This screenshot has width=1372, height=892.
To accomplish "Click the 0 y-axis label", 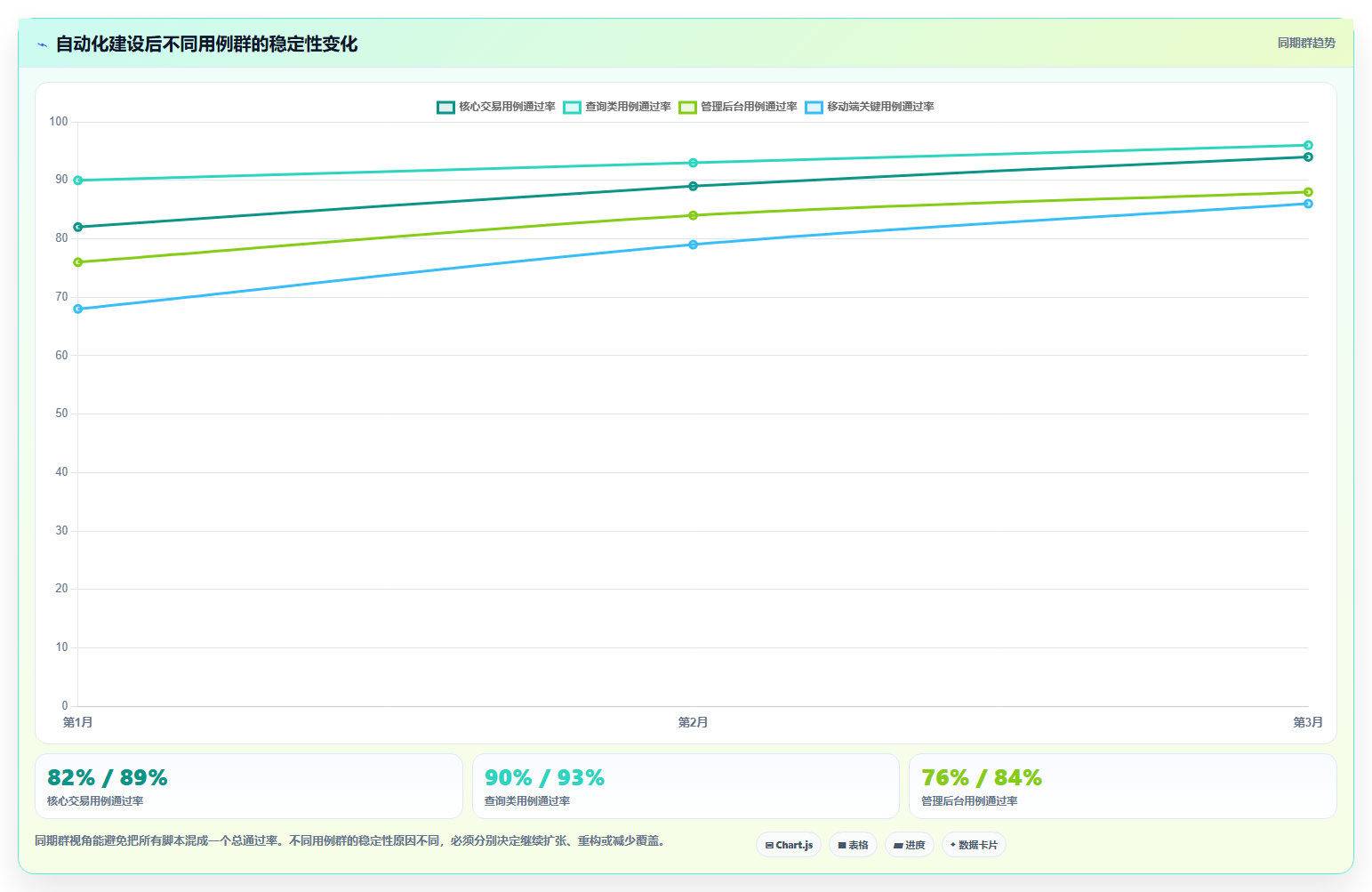I will (x=64, y=706).
